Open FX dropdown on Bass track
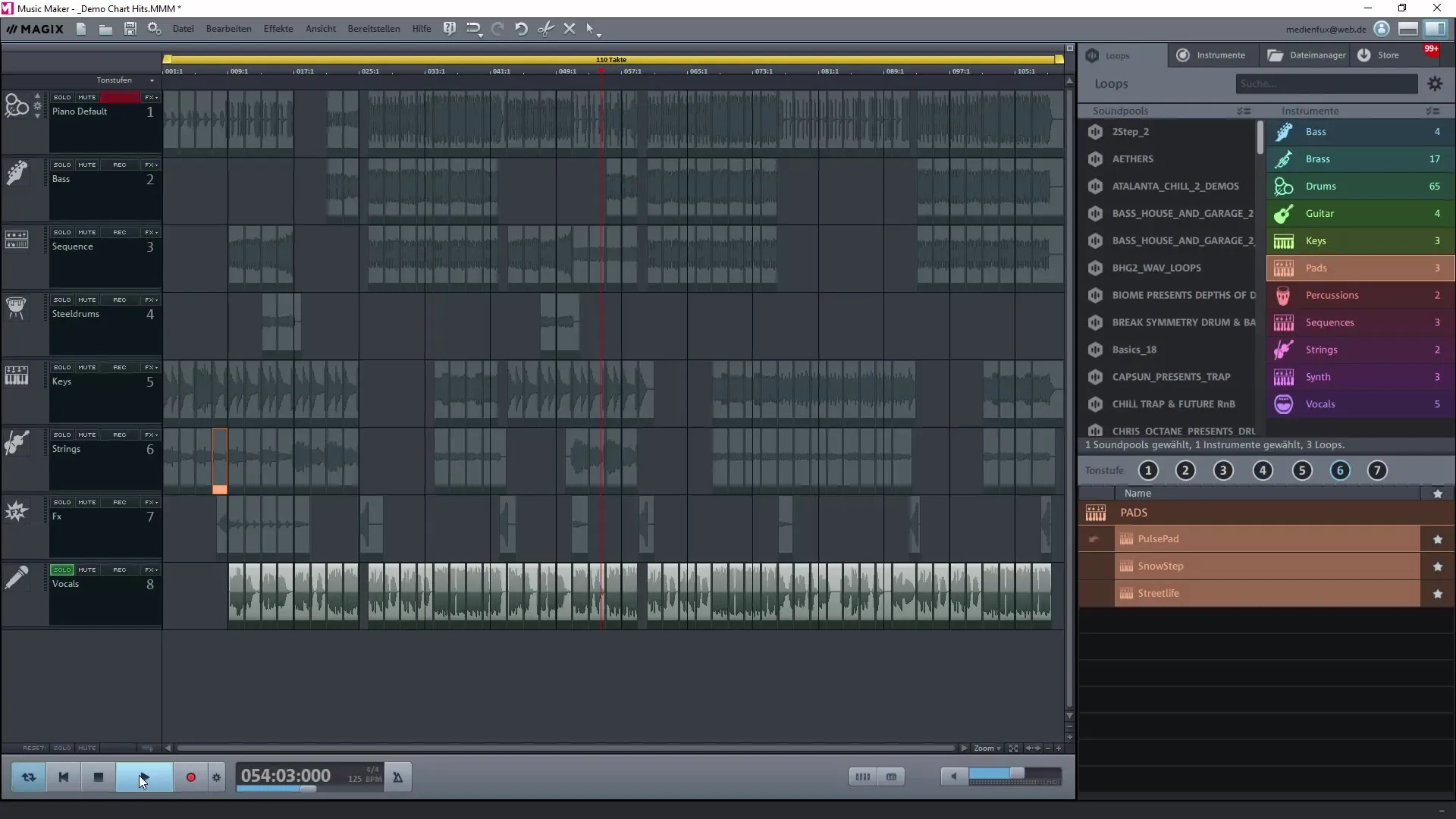 [x=152, y=165]
